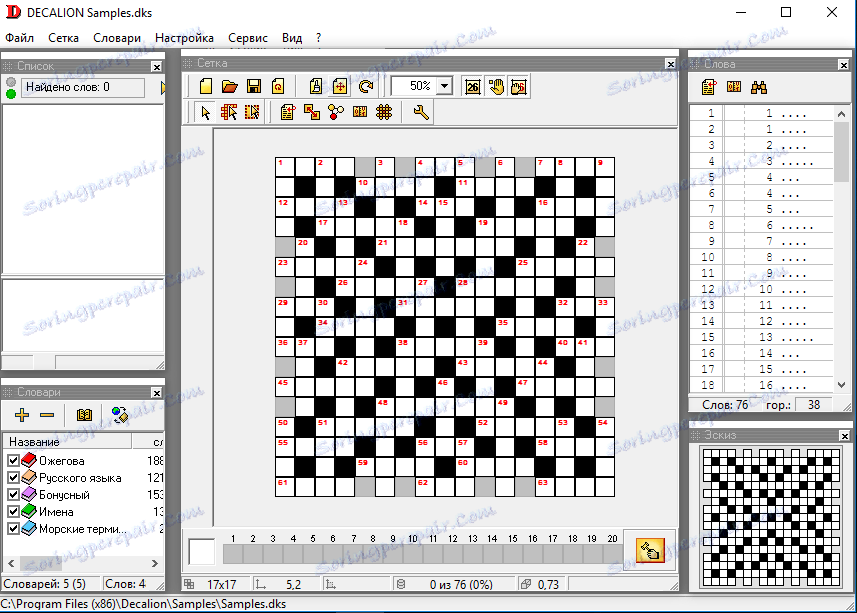Open the 50% zoom dropdown
The height and width of the screenshot is (613, 857).
point(444,87)
